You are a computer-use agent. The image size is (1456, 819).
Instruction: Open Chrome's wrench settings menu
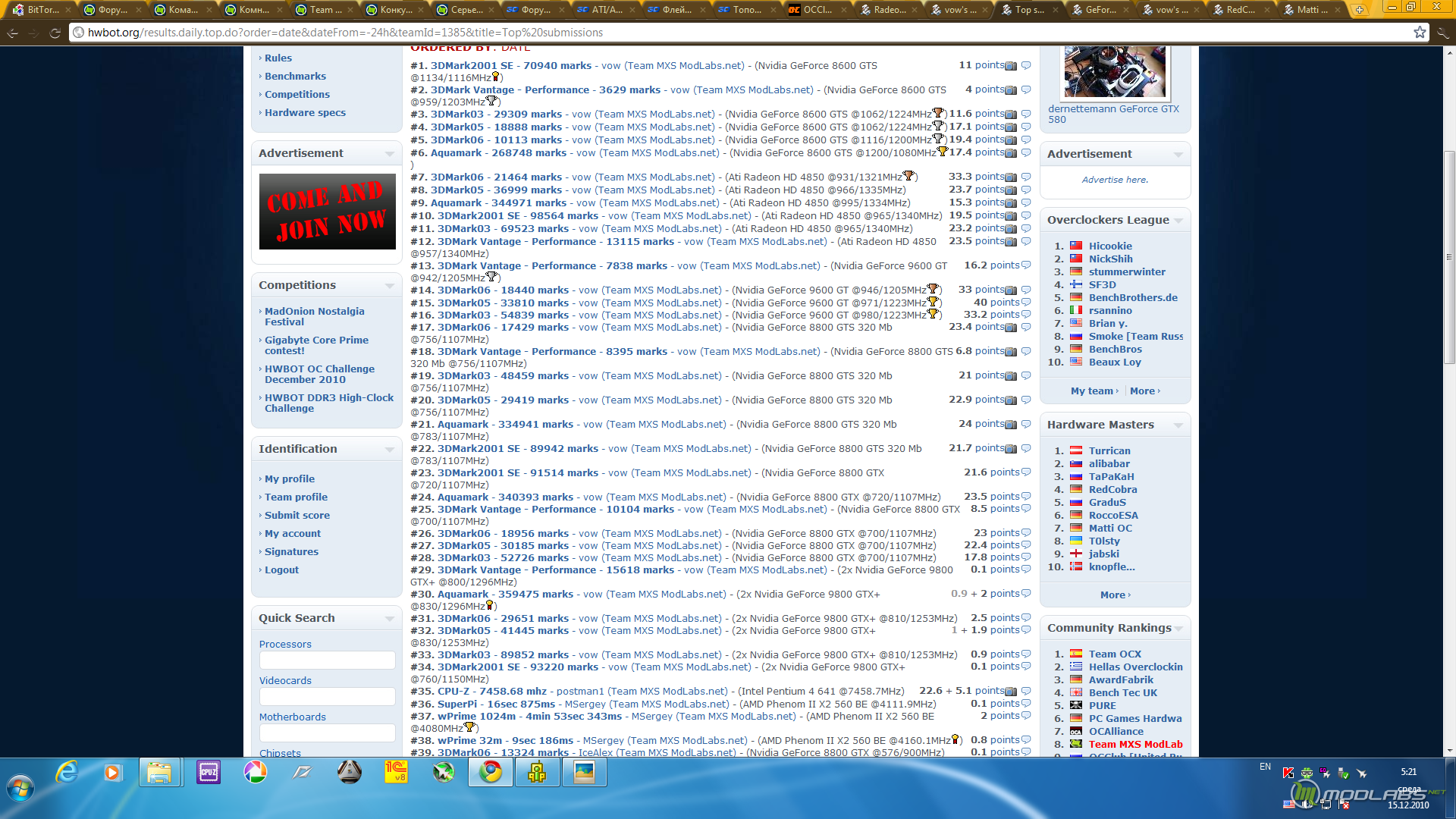click(1443, 33)
